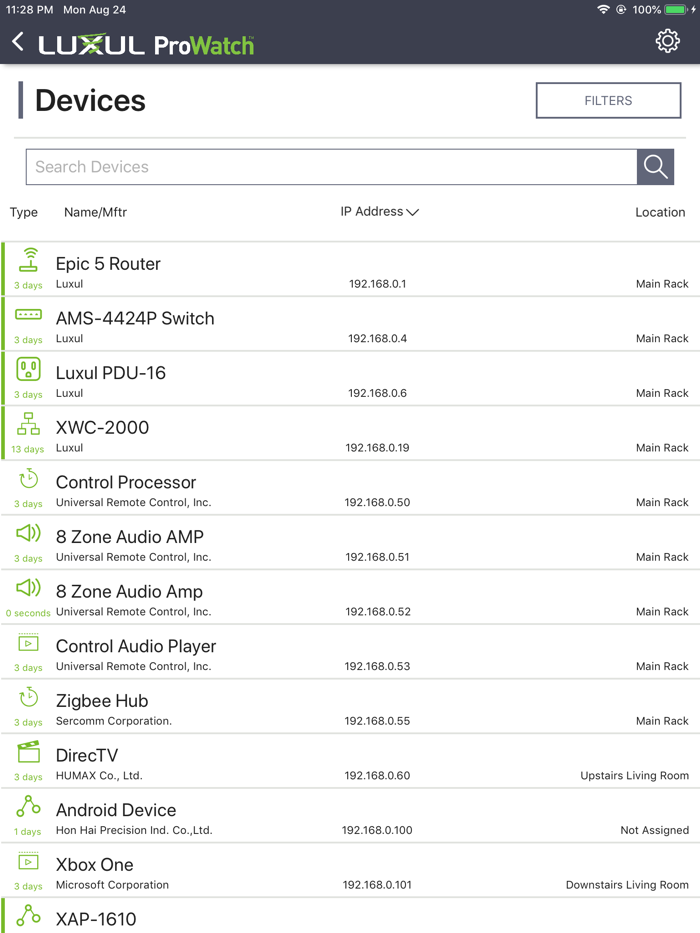Sort by Name/Mftr column header
Screen dimensions: 700x933
[x=95, y=212]
